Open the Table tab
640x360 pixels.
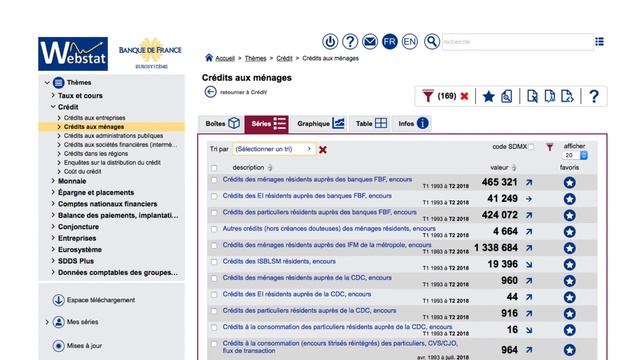coord(370,123)
